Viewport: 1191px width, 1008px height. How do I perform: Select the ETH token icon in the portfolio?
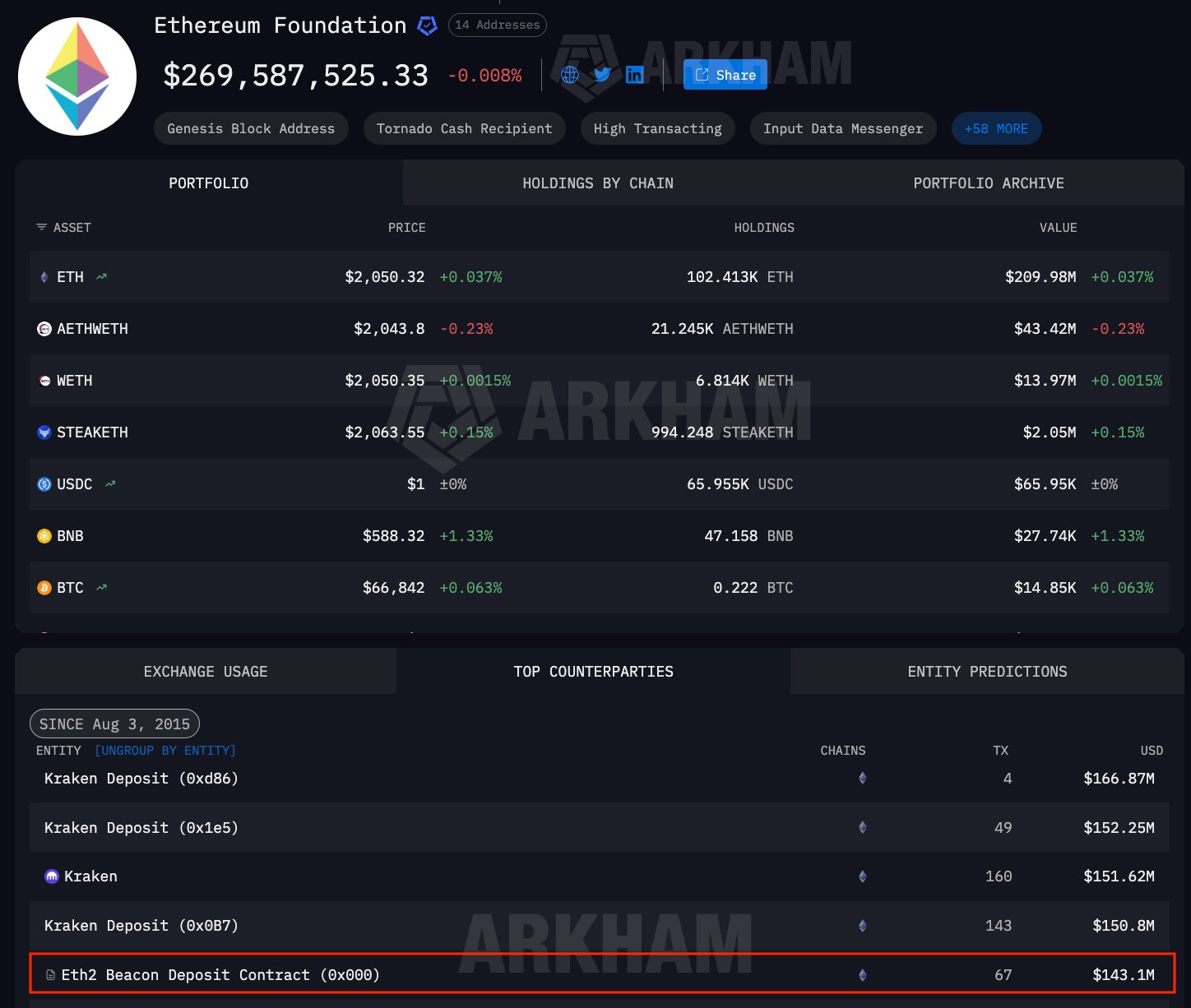[x=44, y=277]
